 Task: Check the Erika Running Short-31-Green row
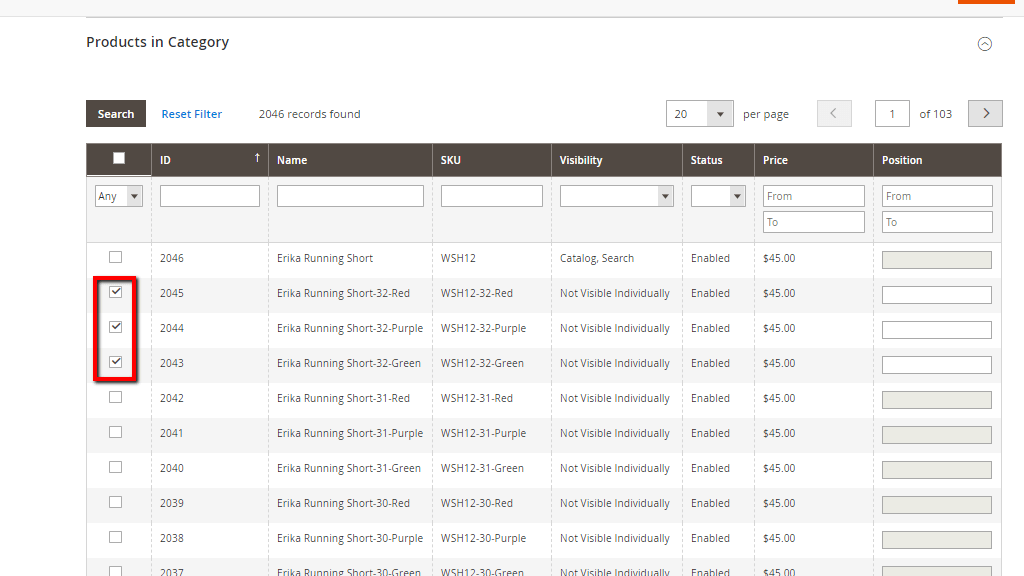pyautogui.click(x=115, y=467)
